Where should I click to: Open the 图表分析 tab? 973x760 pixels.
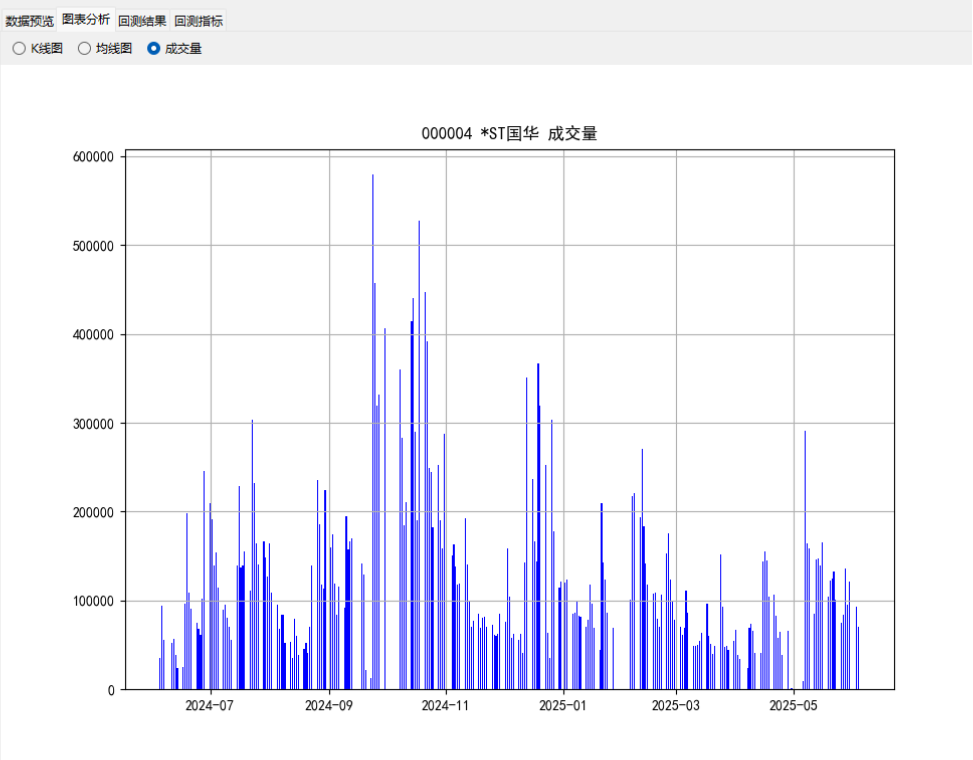tap(86, 20)
